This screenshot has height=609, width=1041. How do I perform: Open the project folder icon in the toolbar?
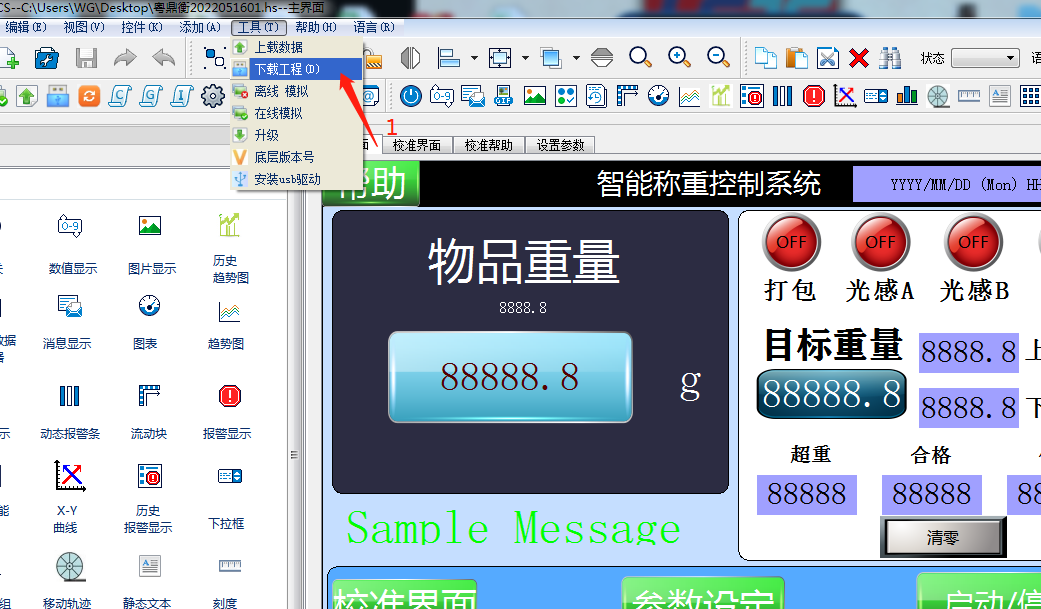46,58
